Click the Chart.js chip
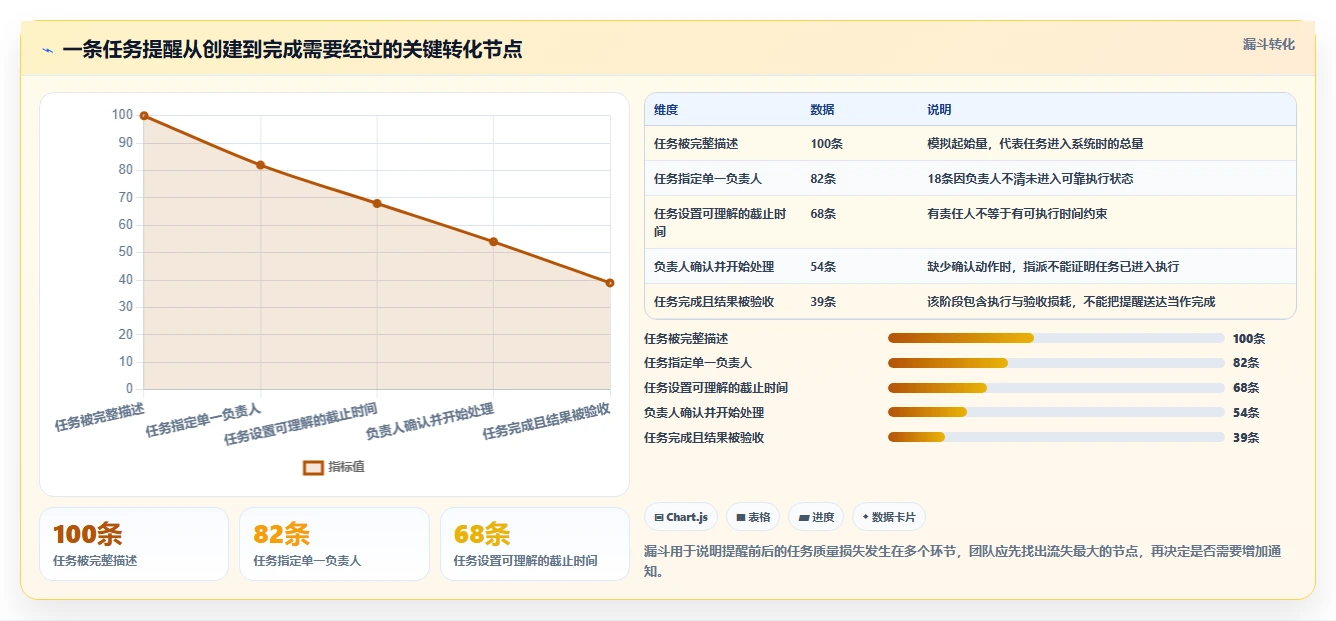Image resolution: width=1336 pixels, height=621 pixels. pyautogui.click(x=681, y=517)
